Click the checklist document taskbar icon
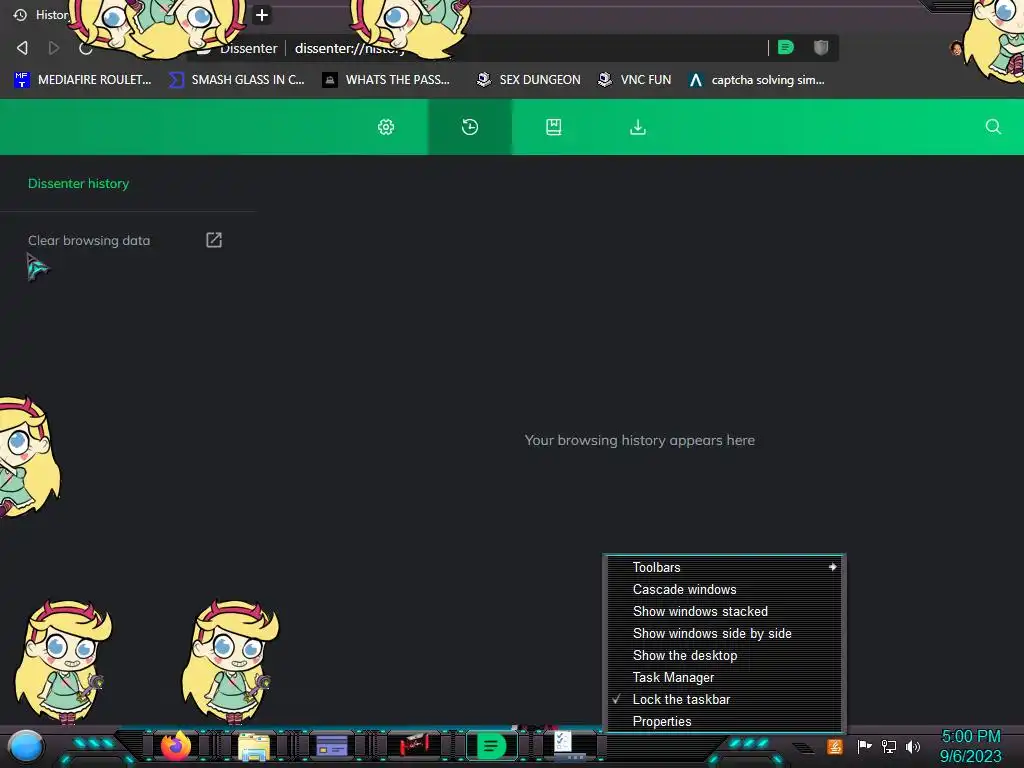 coord(564,743)
